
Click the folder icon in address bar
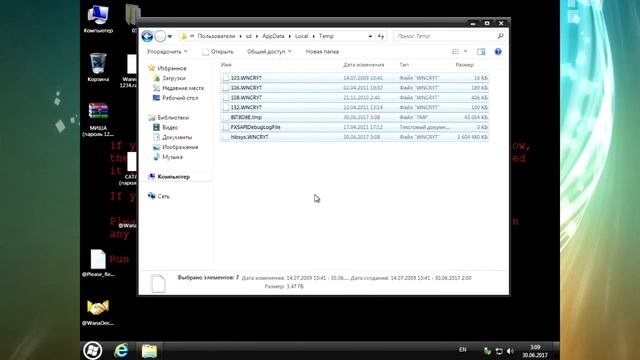click(x=184, y=36)
